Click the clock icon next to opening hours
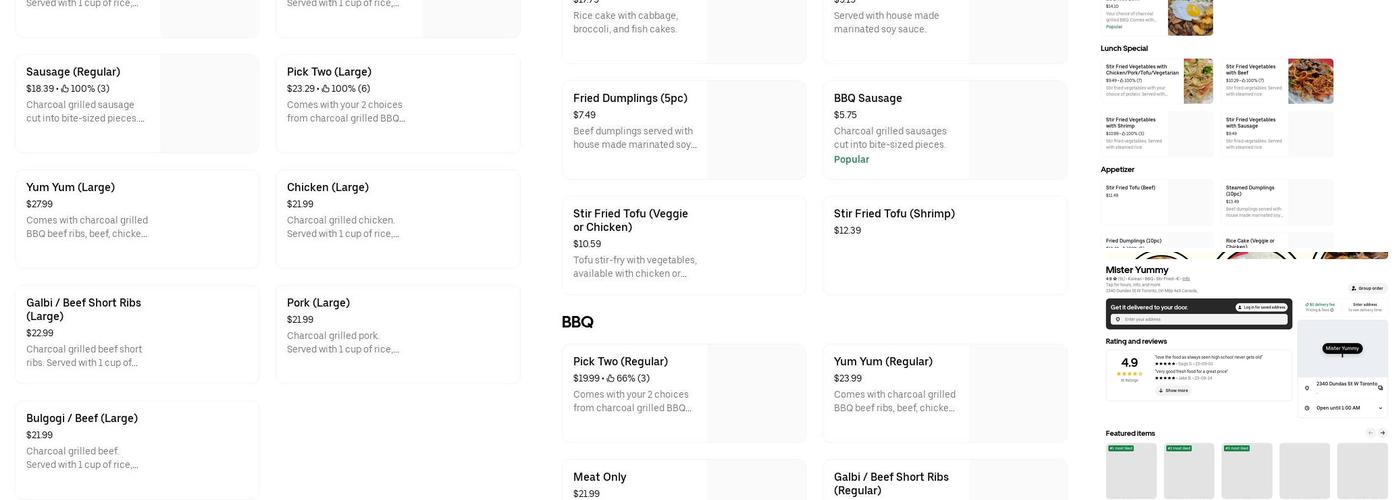Image resolution: width=1400 pixels, height=500 pixels. [x=1309, y=408]
